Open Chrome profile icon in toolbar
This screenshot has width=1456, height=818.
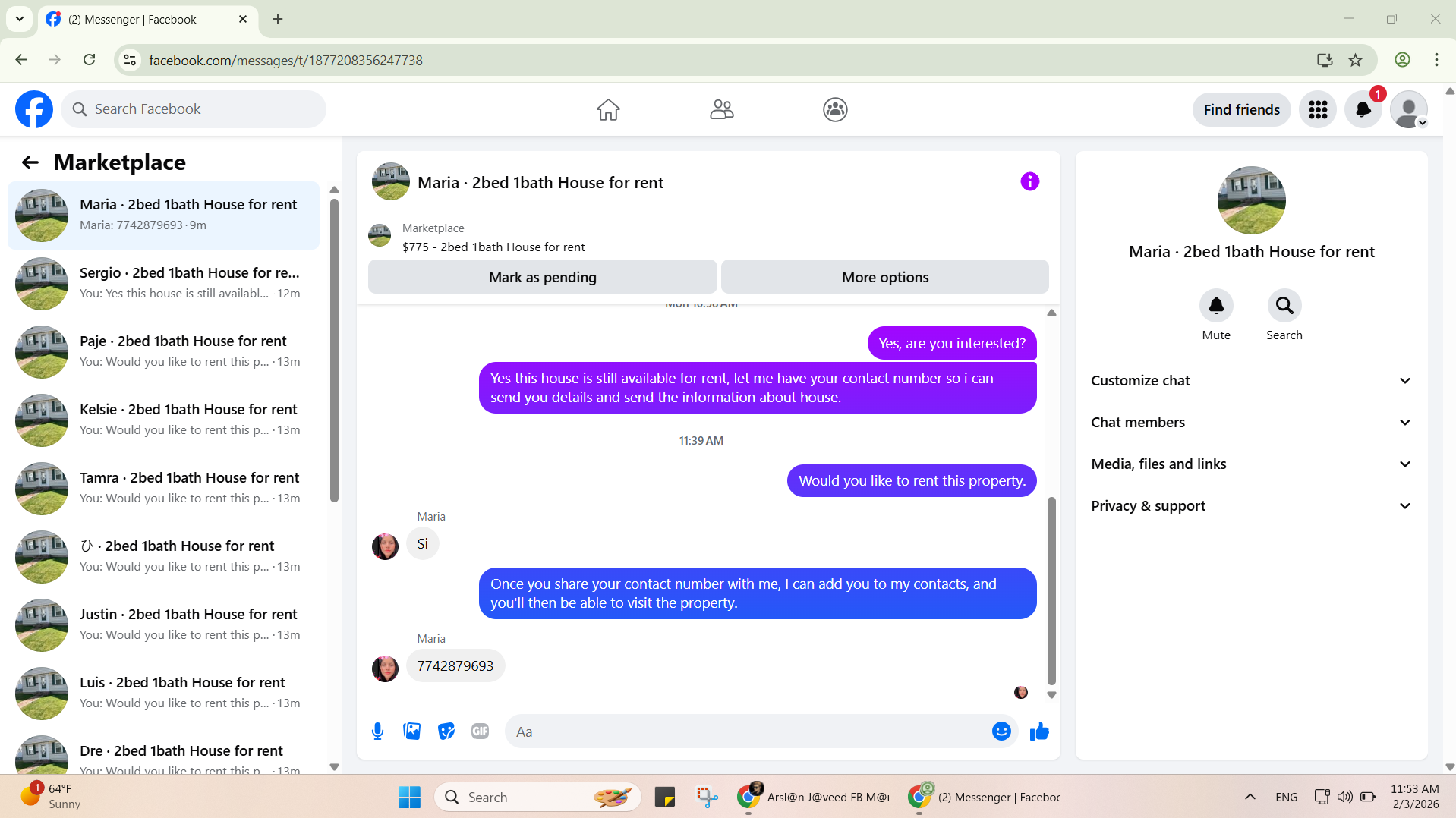point(1402,60)
